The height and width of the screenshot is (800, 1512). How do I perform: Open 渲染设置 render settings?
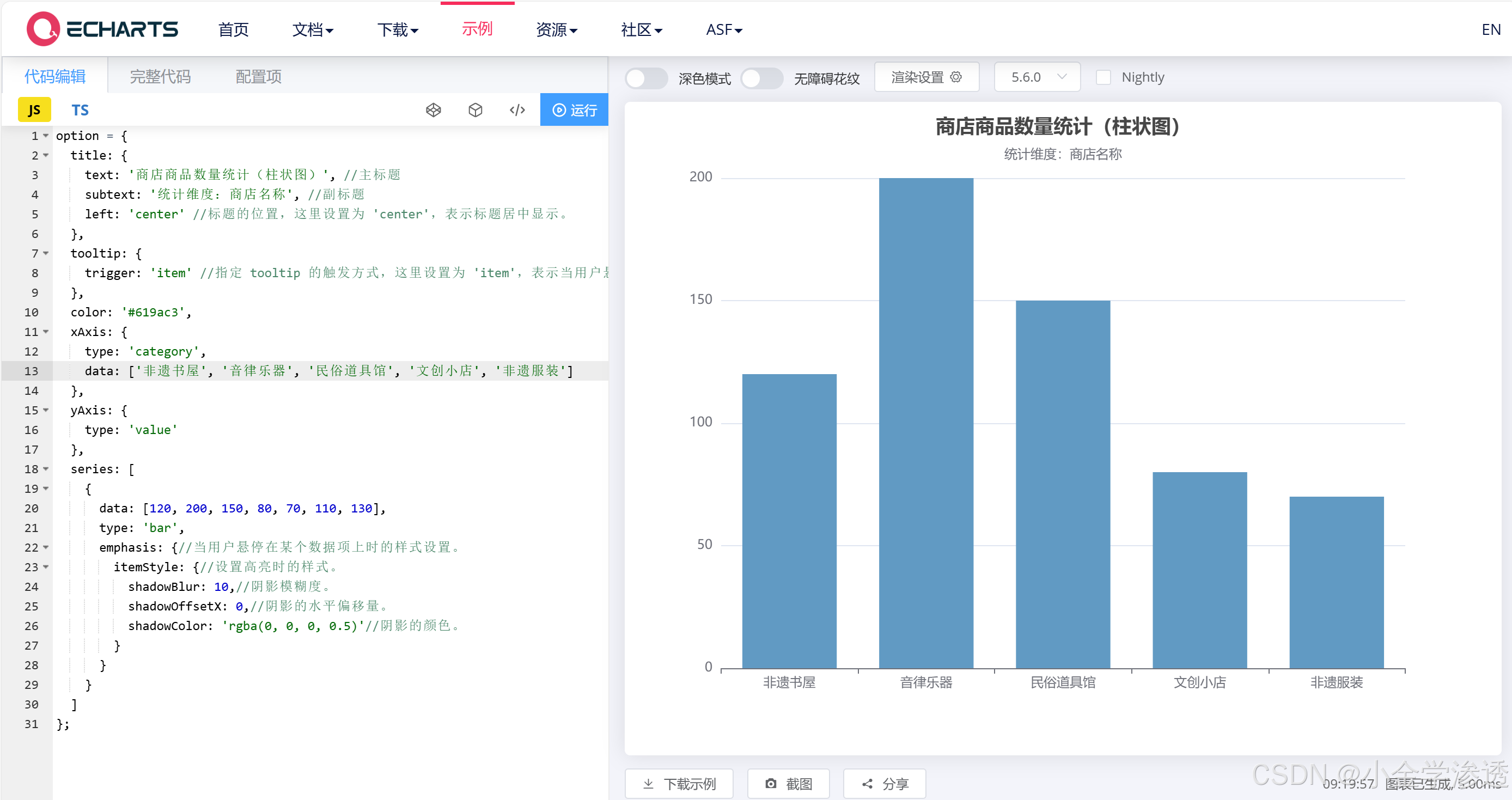pyautogui.click(x=926, y=77)
